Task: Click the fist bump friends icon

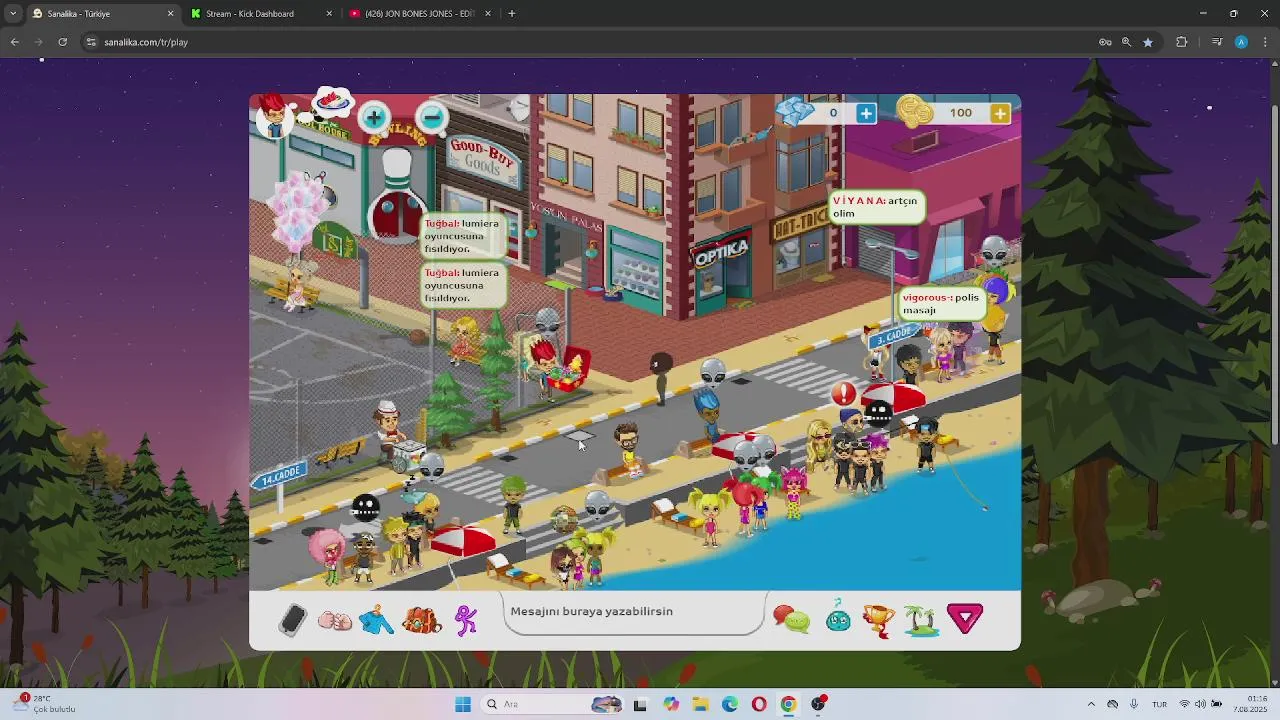Action: pyautogui.click(x=335, y=621)
